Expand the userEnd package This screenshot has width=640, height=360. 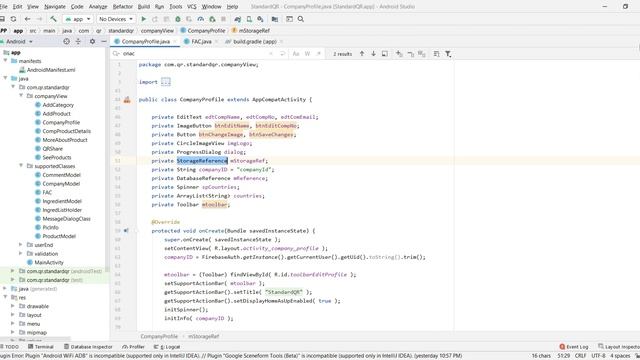click(21, 244)
